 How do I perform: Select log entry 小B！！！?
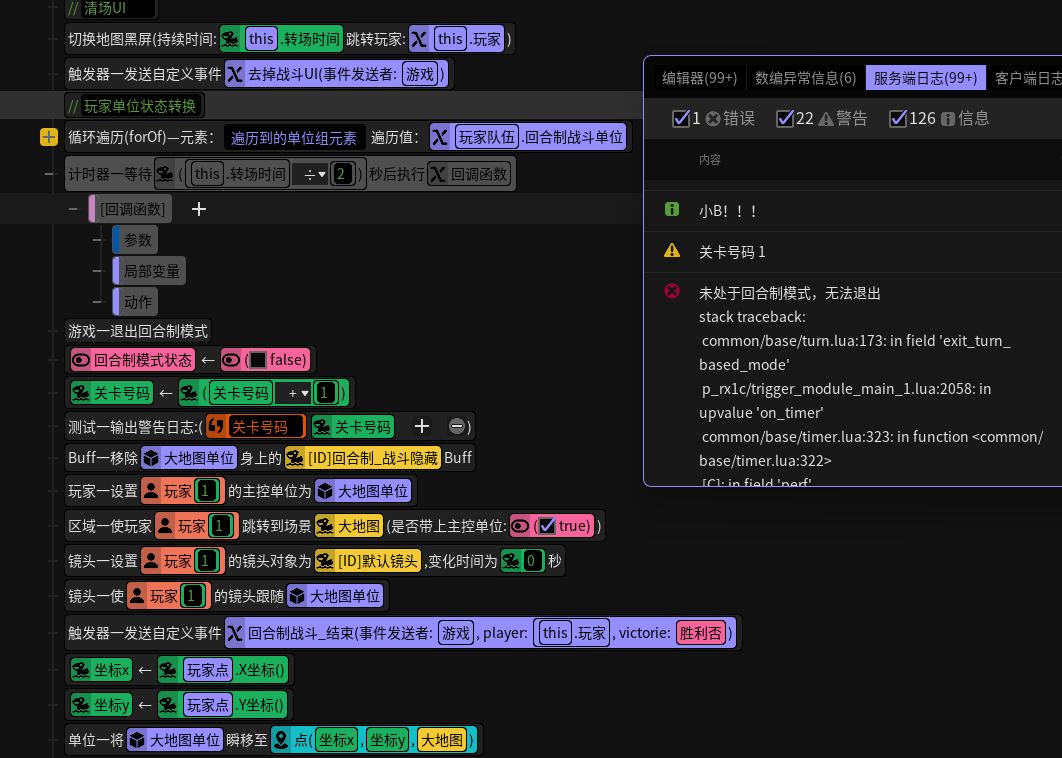[x=853, y=211]
